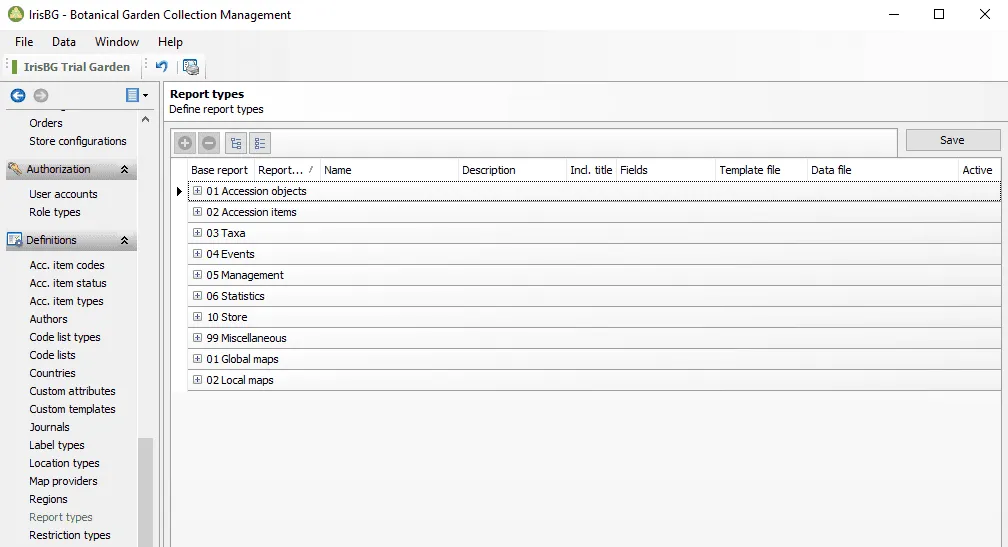The width and height of the screenshot is (1008, 547).
Task: Open the Data menu
Action: (64, 42)
